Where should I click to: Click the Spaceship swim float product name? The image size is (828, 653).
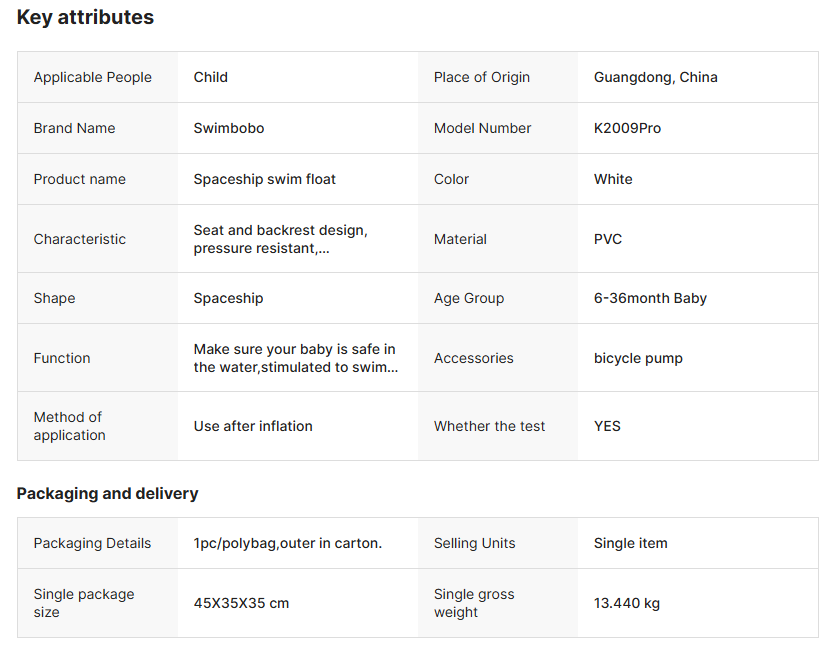[264, 179]
